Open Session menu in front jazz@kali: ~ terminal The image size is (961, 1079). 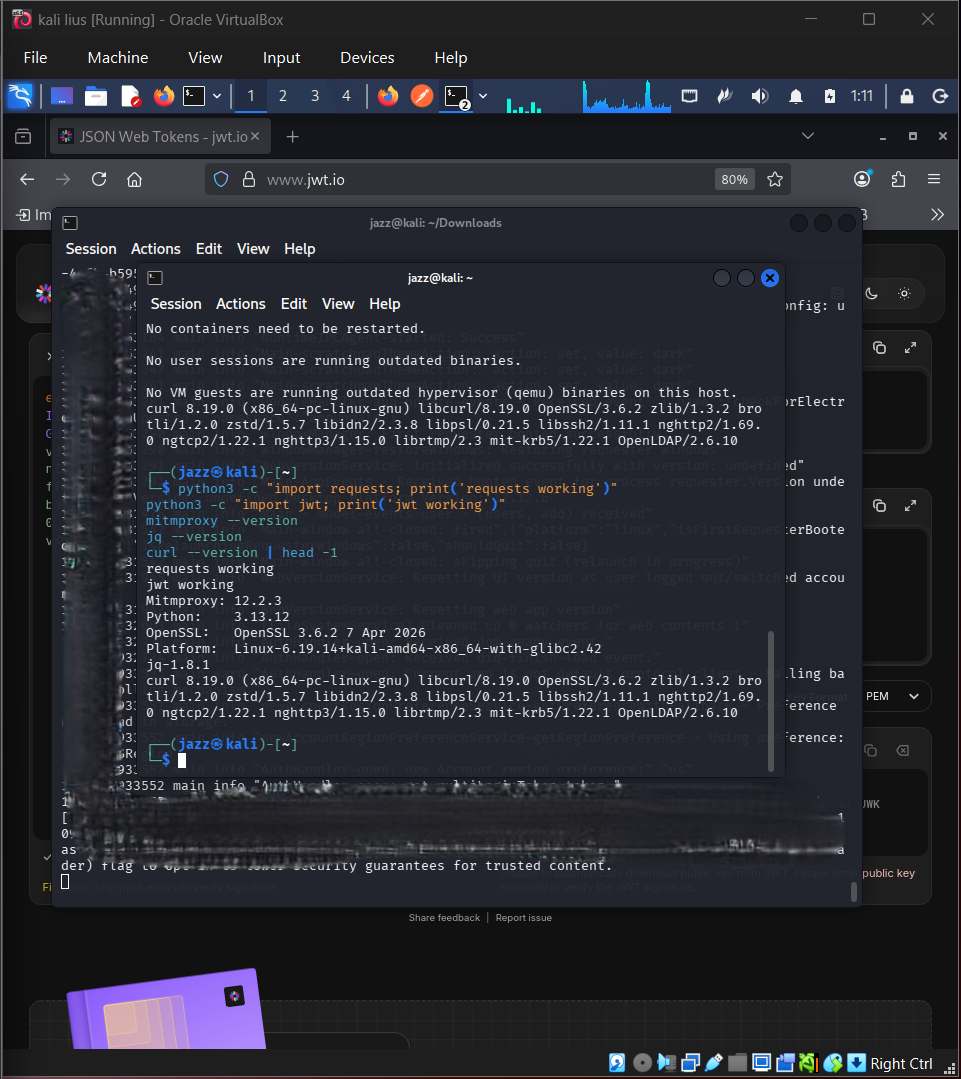tap(176, 304)
